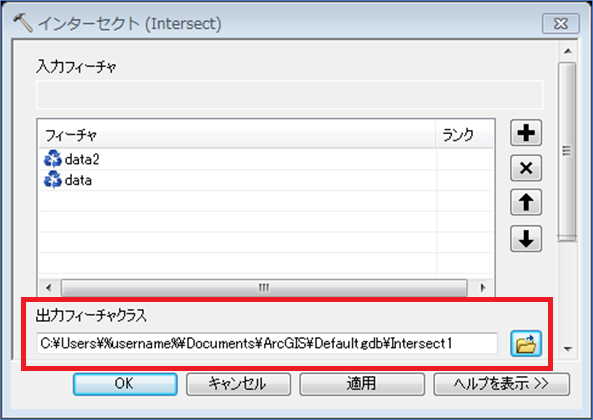This screenshot has height=420, width=593.
Task: Click the recycle icon next to data2
Action: (x=53, y=159)
